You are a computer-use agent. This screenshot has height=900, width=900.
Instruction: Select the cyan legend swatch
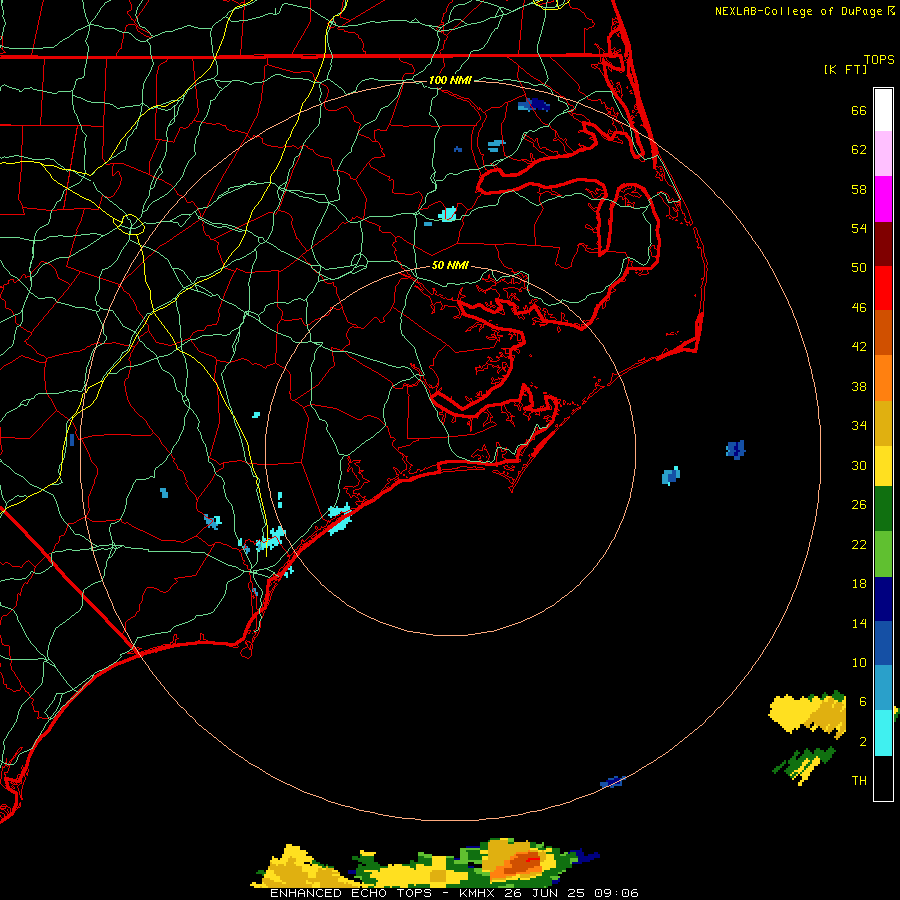pyautogui.click(x=883, y=733)
